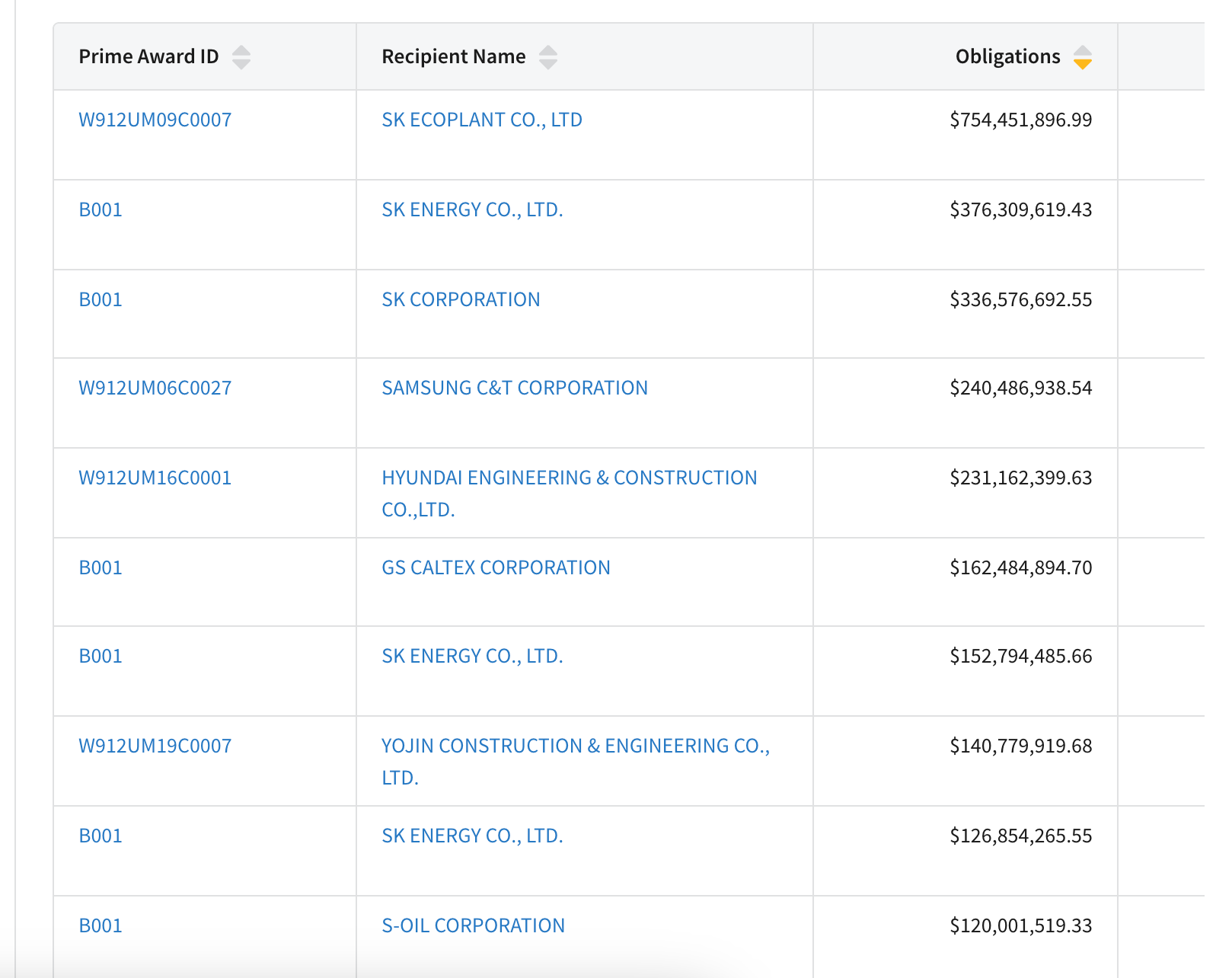
Task: Open B001 award in the SK CORPORATION row
Action: click(x=101, y=299)
